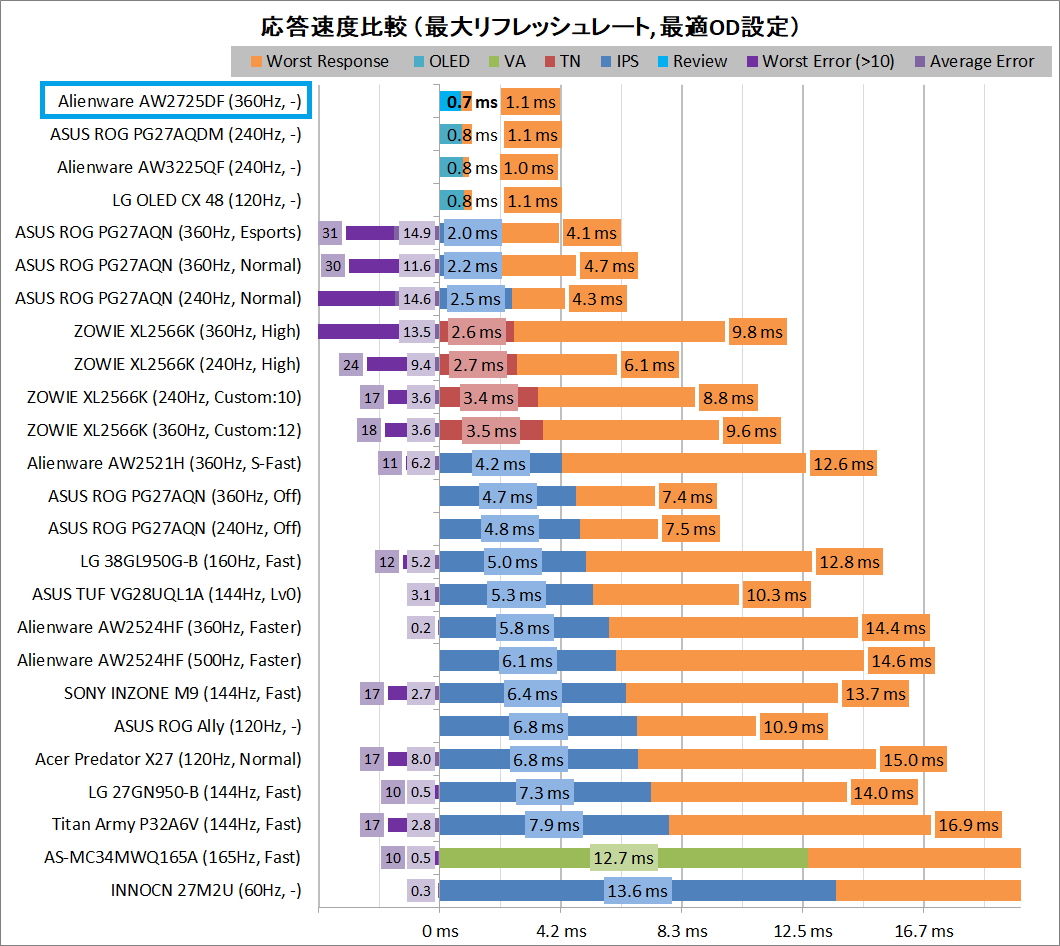Select ASUS ROG PG27AQN (360Hz, Esports) label
This screenshot has width=1060, height=946.
pos(158,233)
